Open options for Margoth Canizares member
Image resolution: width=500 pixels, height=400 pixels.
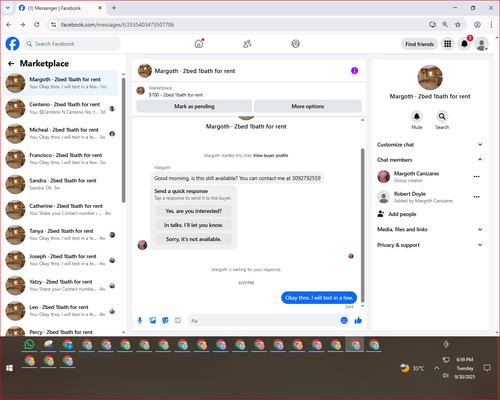click(x=477, y=177)
